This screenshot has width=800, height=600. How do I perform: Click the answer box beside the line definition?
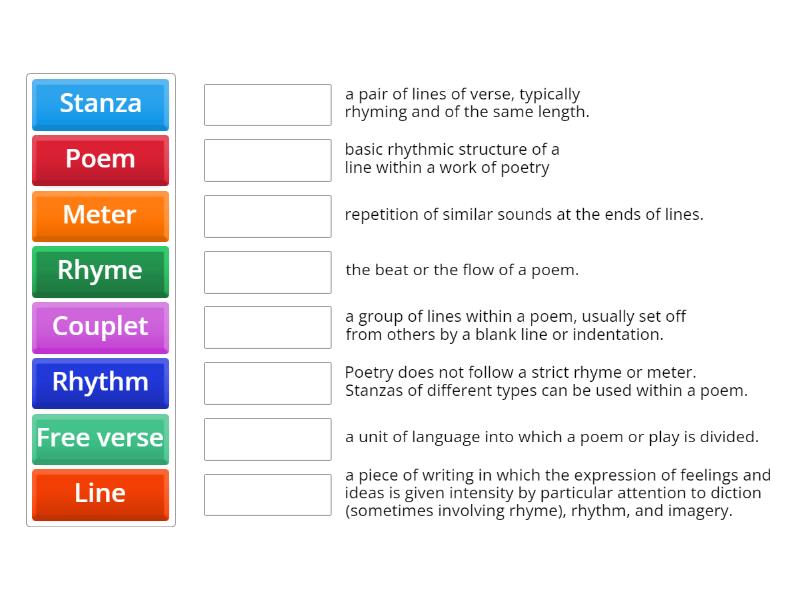(x=267, y=438)
